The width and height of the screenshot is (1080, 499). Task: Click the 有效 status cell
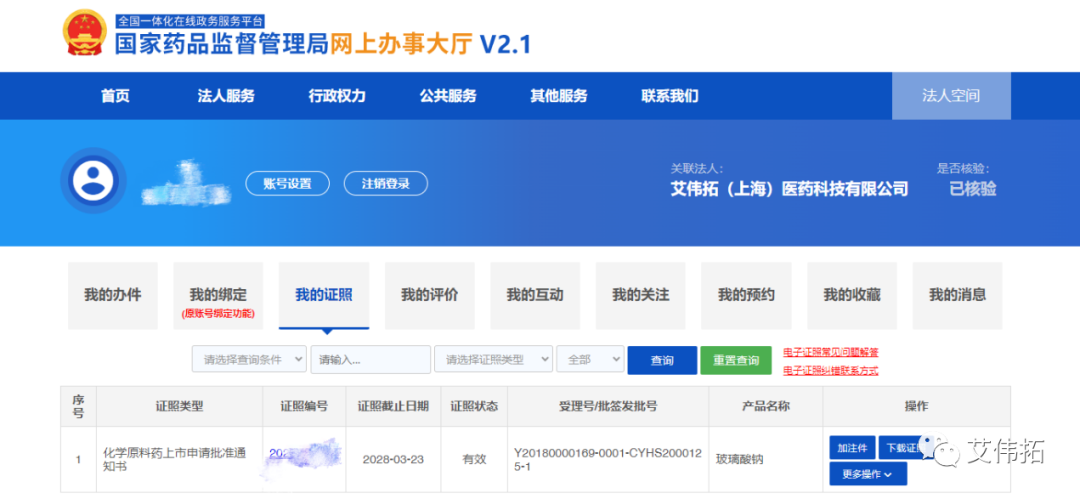[x=474, y=459]
